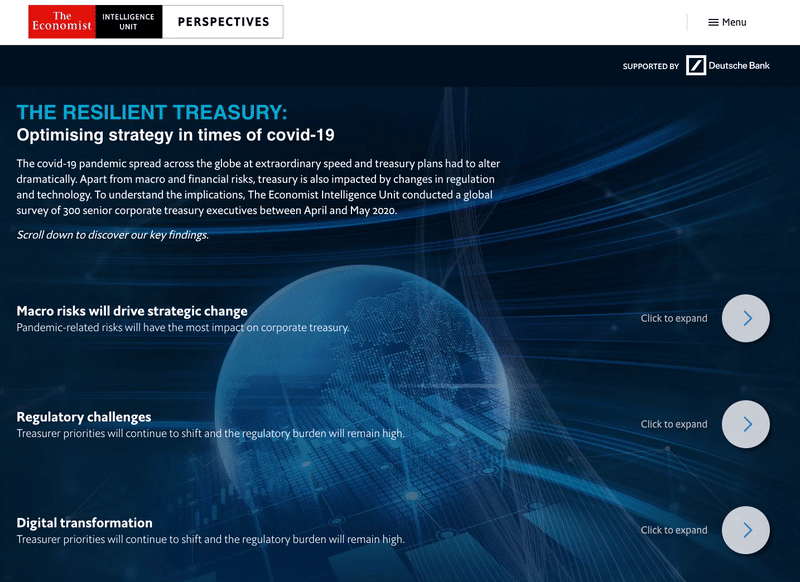Image resolution: width=800 pixels, height=582 pixels.
Task: Select the 'Digital transformation' heading
Action: coord(84,523)
